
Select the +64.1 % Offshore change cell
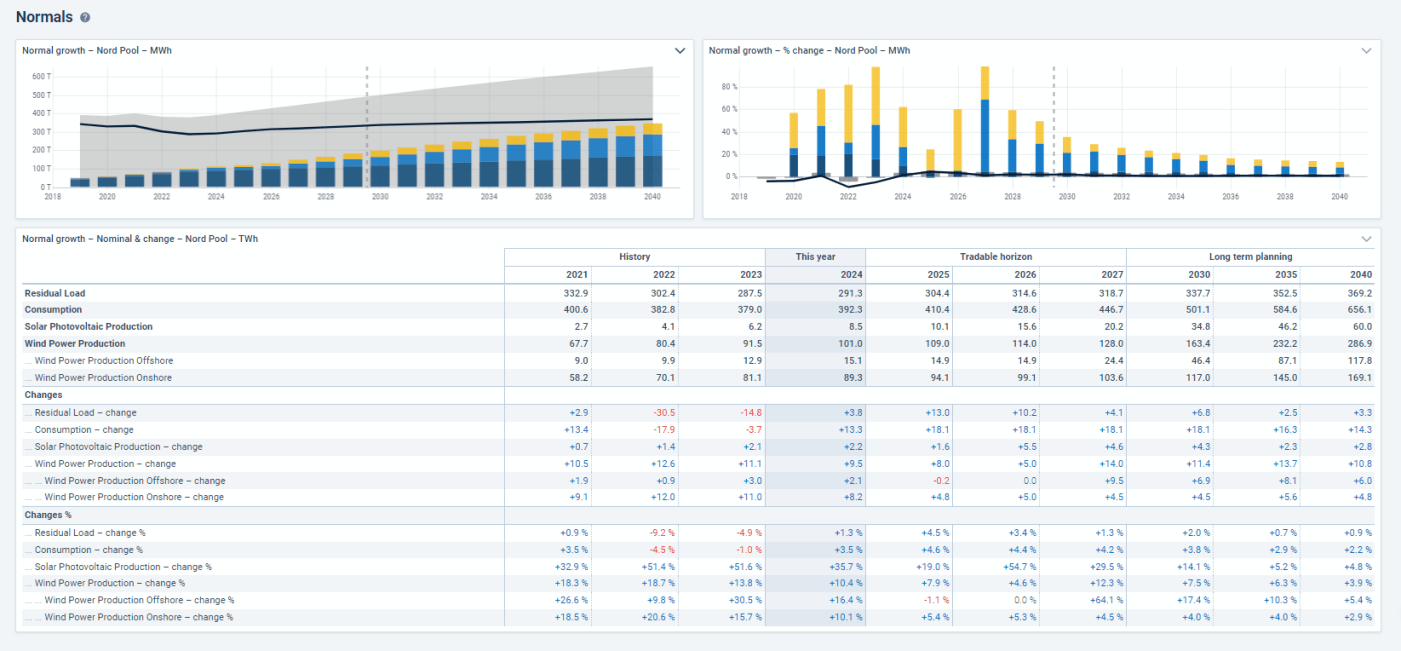[x=1105, y=600]
